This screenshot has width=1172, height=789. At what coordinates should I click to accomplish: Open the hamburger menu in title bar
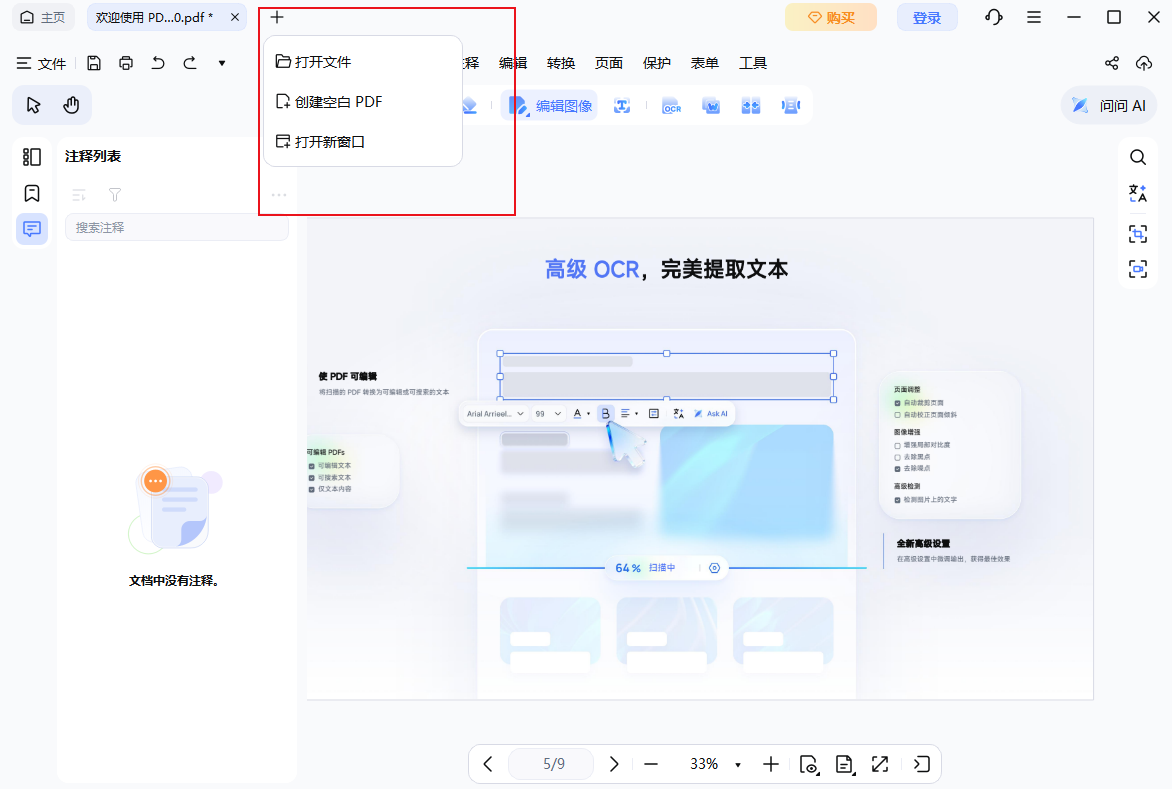[1034, 17]
